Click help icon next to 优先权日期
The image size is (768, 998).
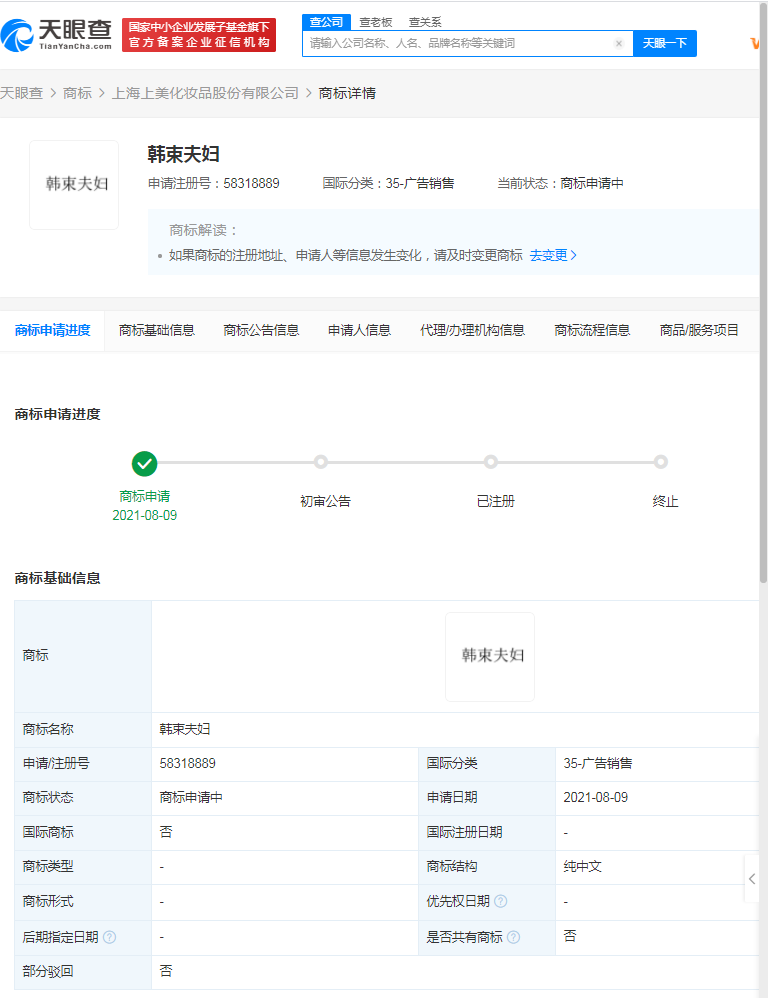[500, 901]
